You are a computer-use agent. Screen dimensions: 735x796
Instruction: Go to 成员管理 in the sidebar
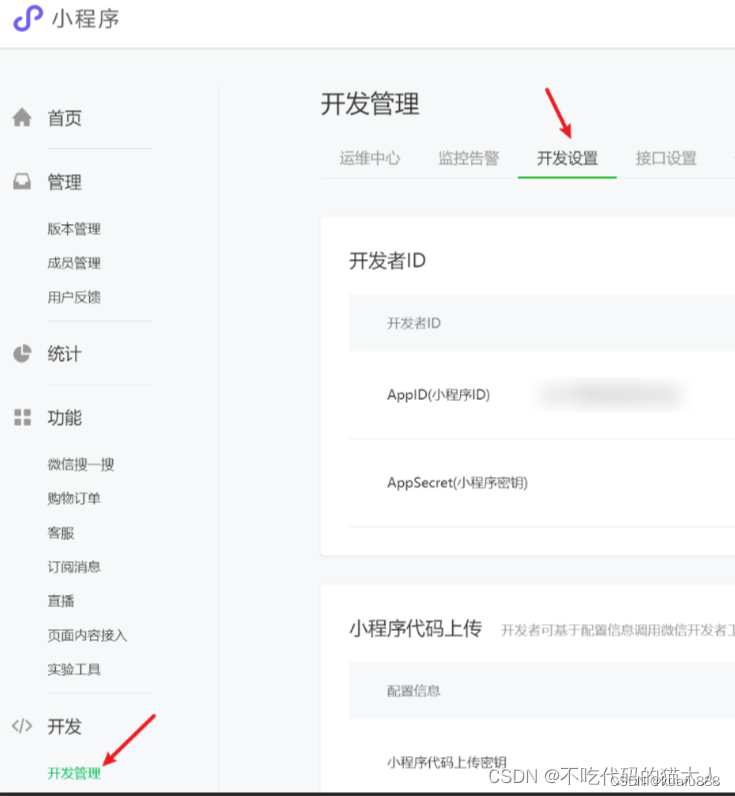click(x=74, y=263)
